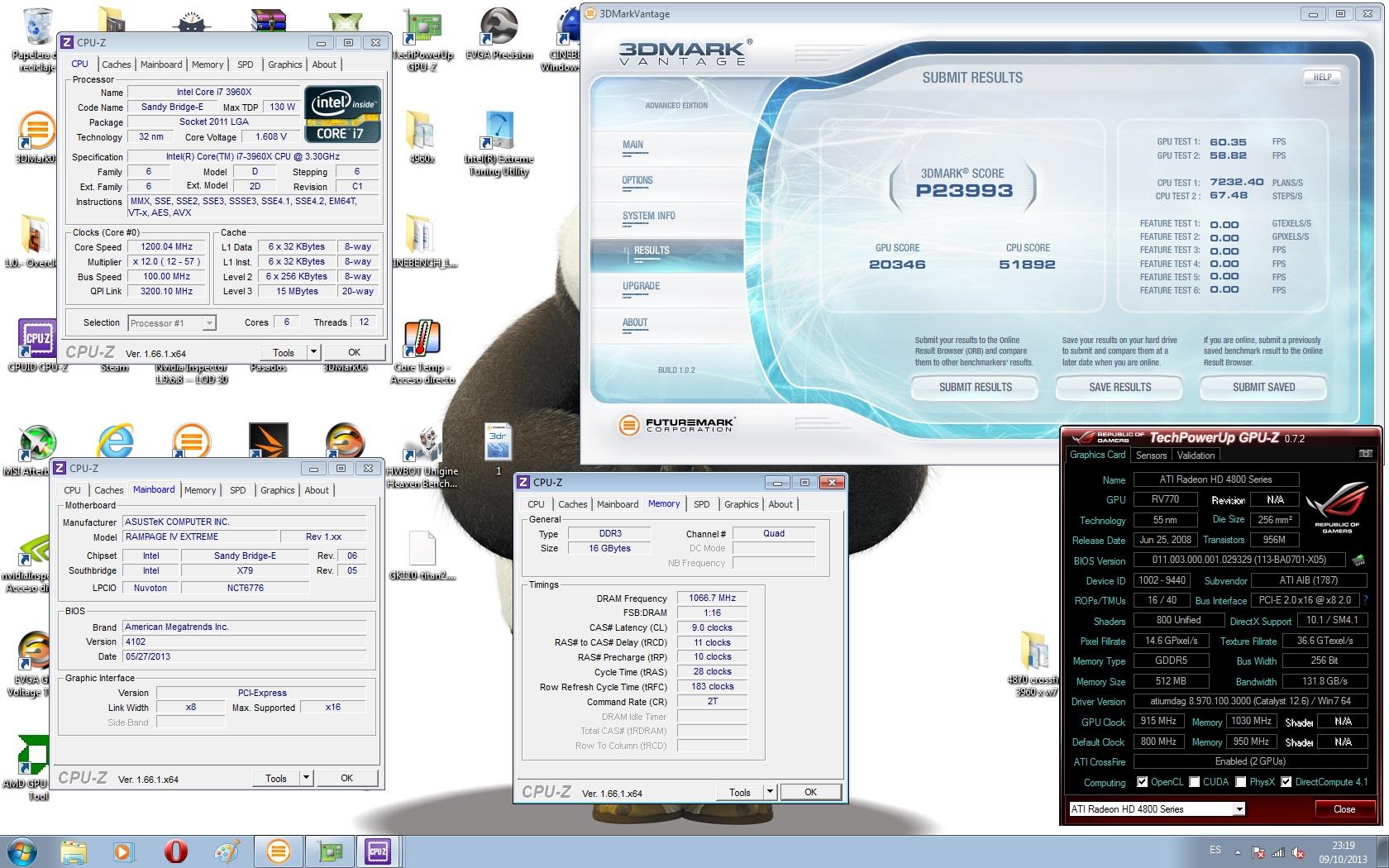Click the 3DMark Vantage taskbar icon
1389x868 pixels.
coord(278,851)
